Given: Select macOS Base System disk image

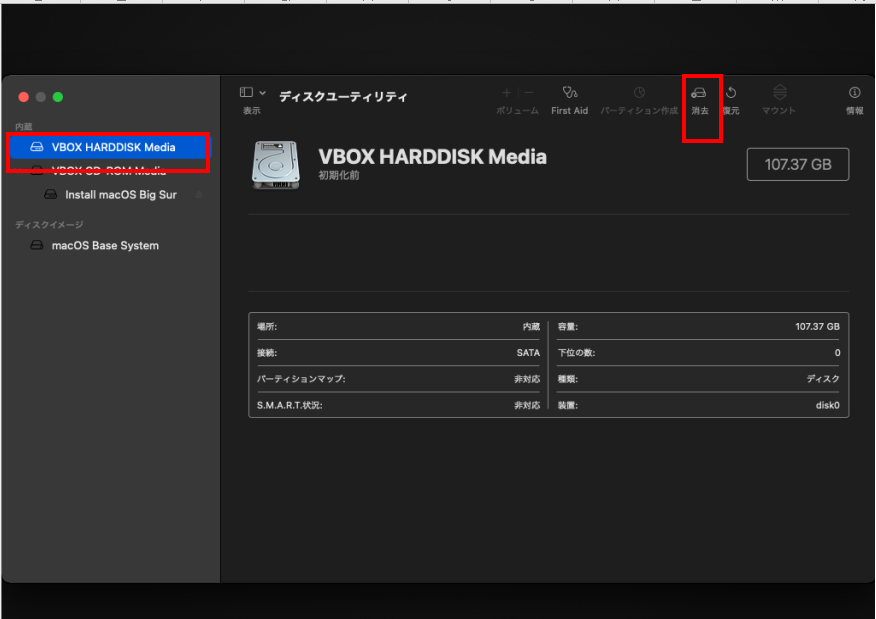Looking at the screenshot, I should pyautogui.click(x=105, y=245).
